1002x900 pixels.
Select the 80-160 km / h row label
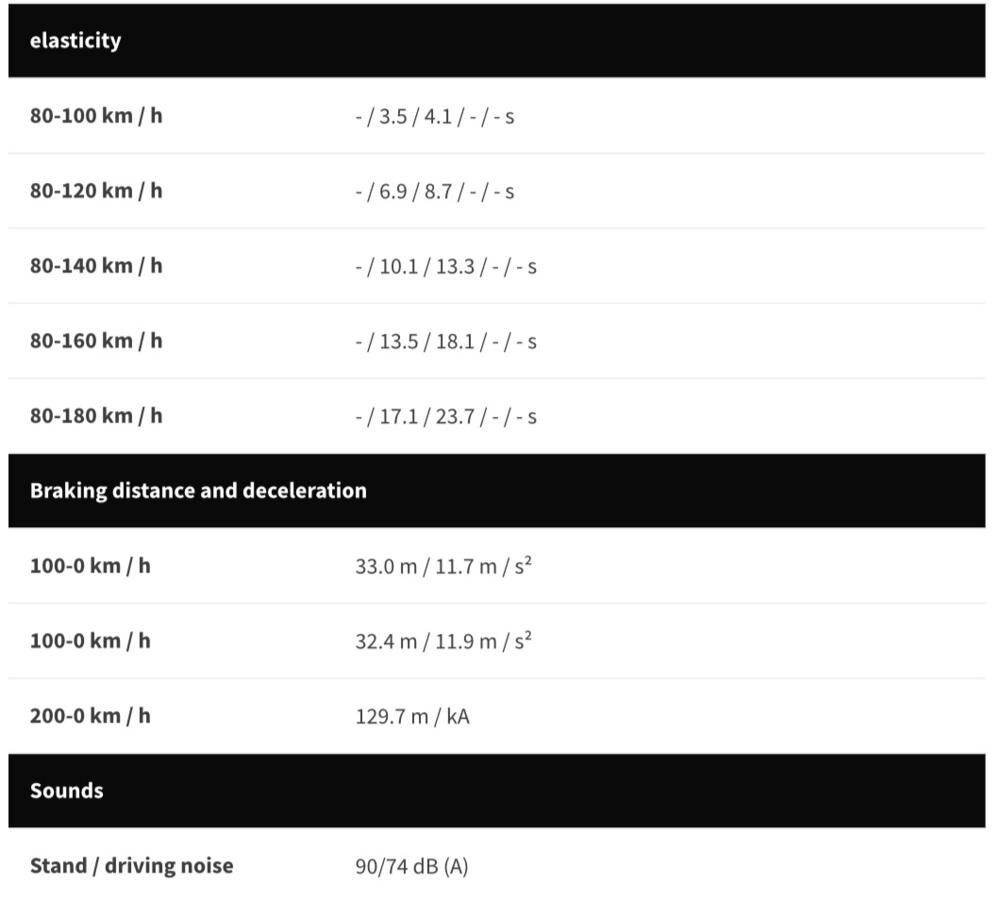(x=96, y=341)
